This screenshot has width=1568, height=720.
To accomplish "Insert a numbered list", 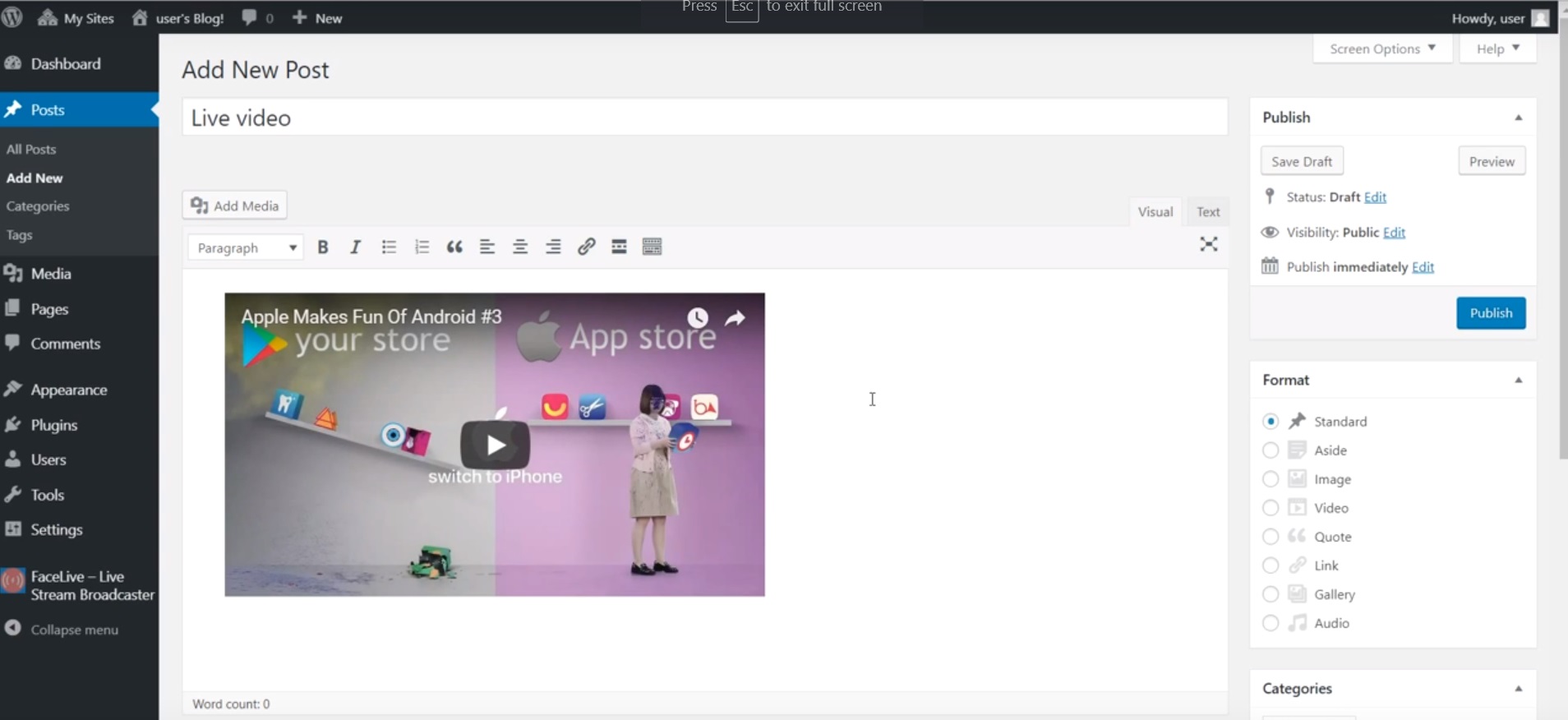I will coord(422,247).
